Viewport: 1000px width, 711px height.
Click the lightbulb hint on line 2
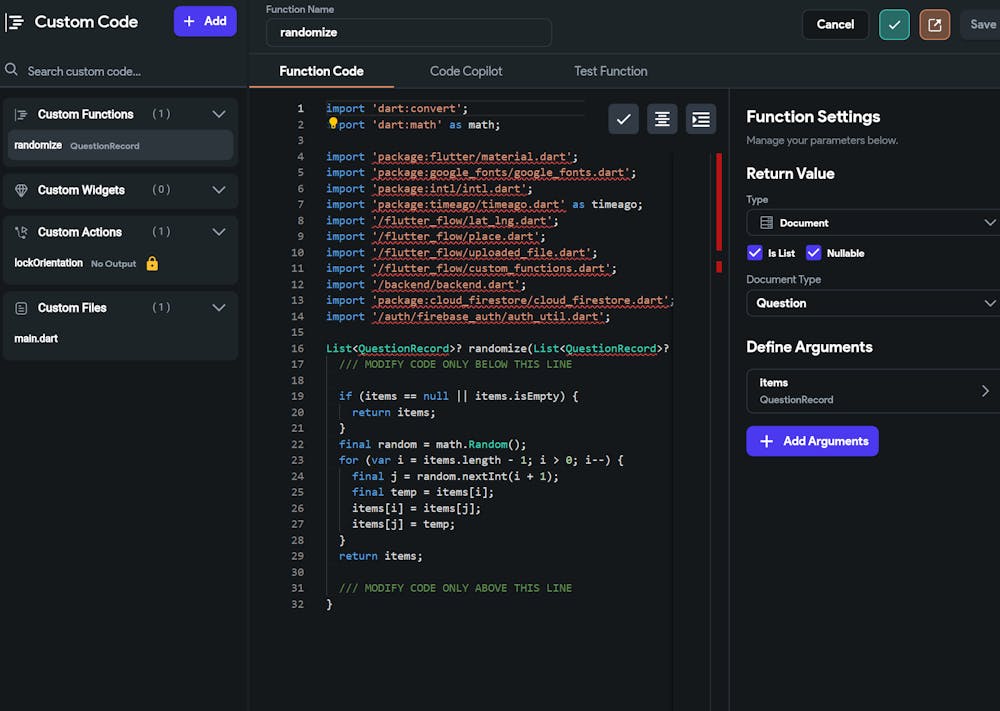[334, 124]
